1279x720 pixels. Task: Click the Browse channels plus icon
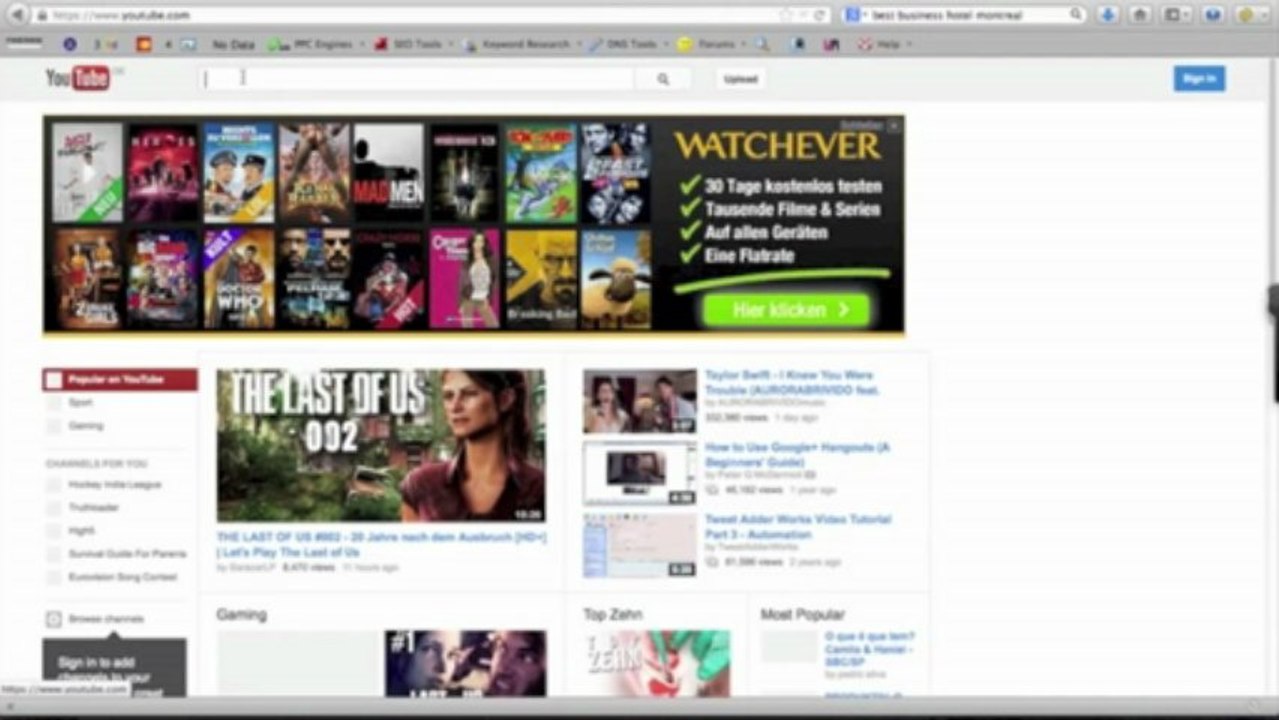point(54,619)
